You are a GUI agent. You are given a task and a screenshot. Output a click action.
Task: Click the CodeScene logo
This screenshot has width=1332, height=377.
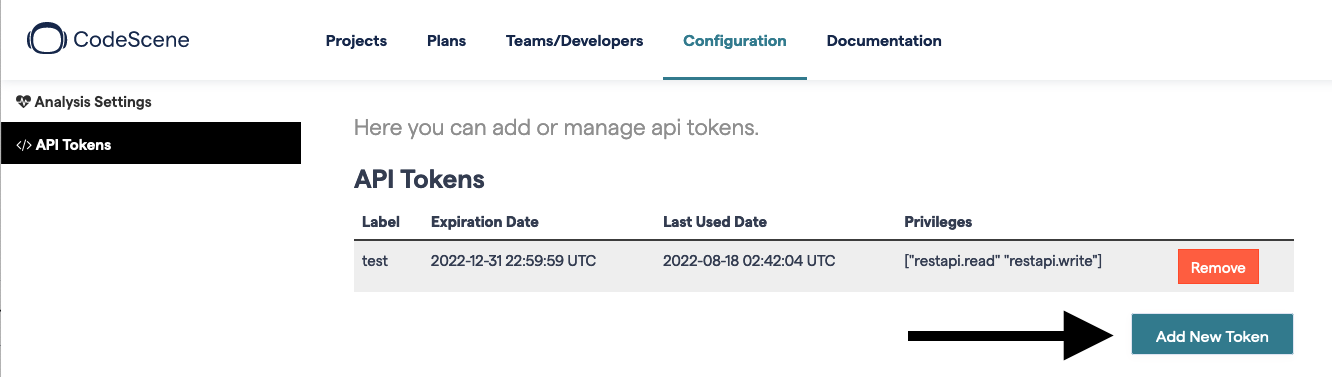click(x=108, y=40)
